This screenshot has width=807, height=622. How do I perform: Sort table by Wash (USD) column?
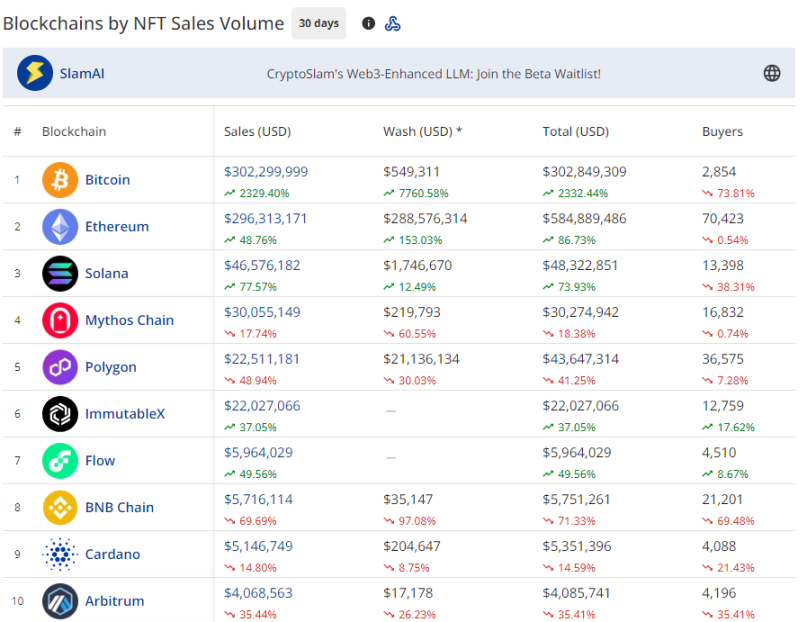pyautogui.click(x=422, y=132)
